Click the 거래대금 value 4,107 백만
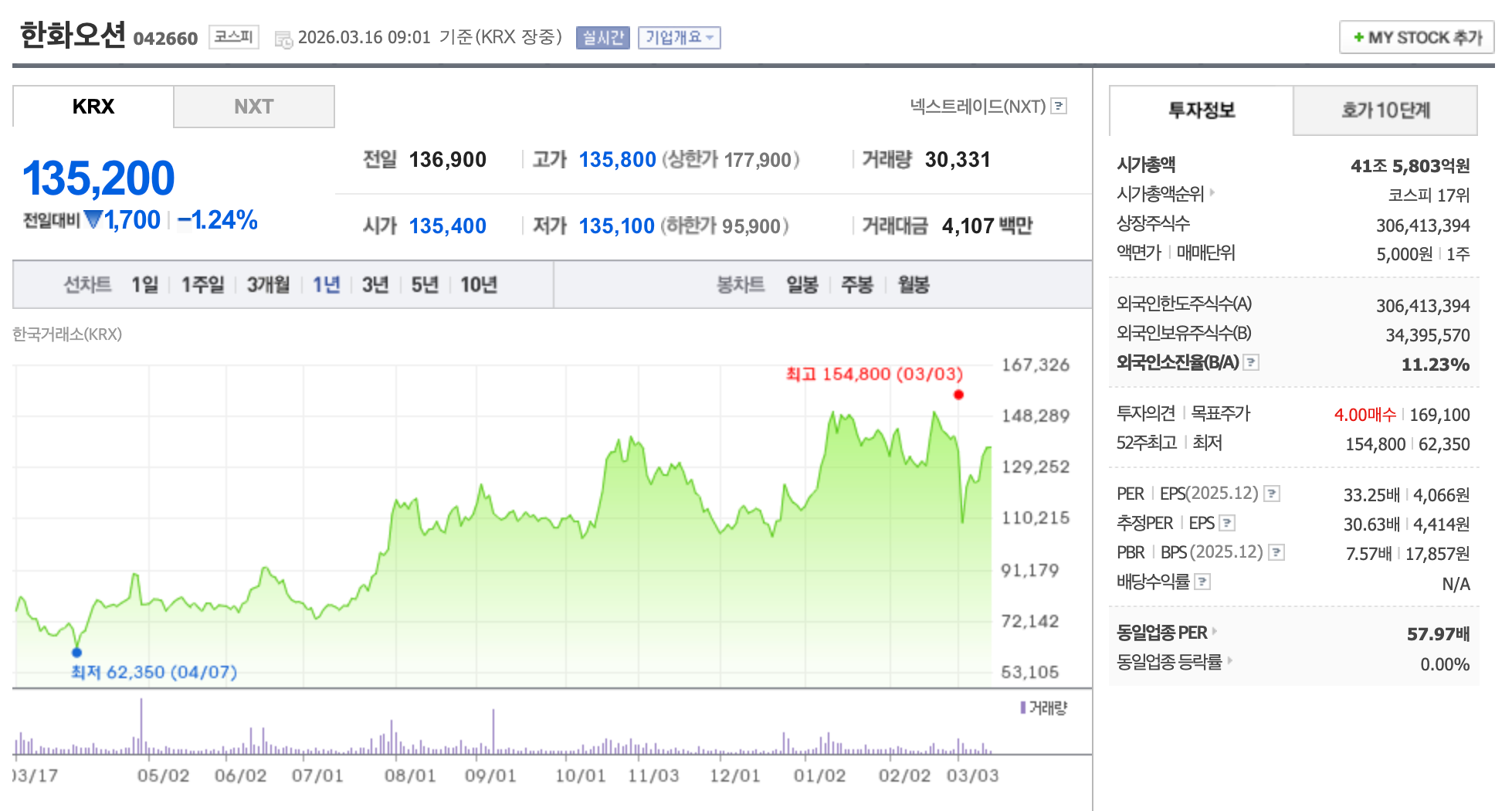 point(987,226)
